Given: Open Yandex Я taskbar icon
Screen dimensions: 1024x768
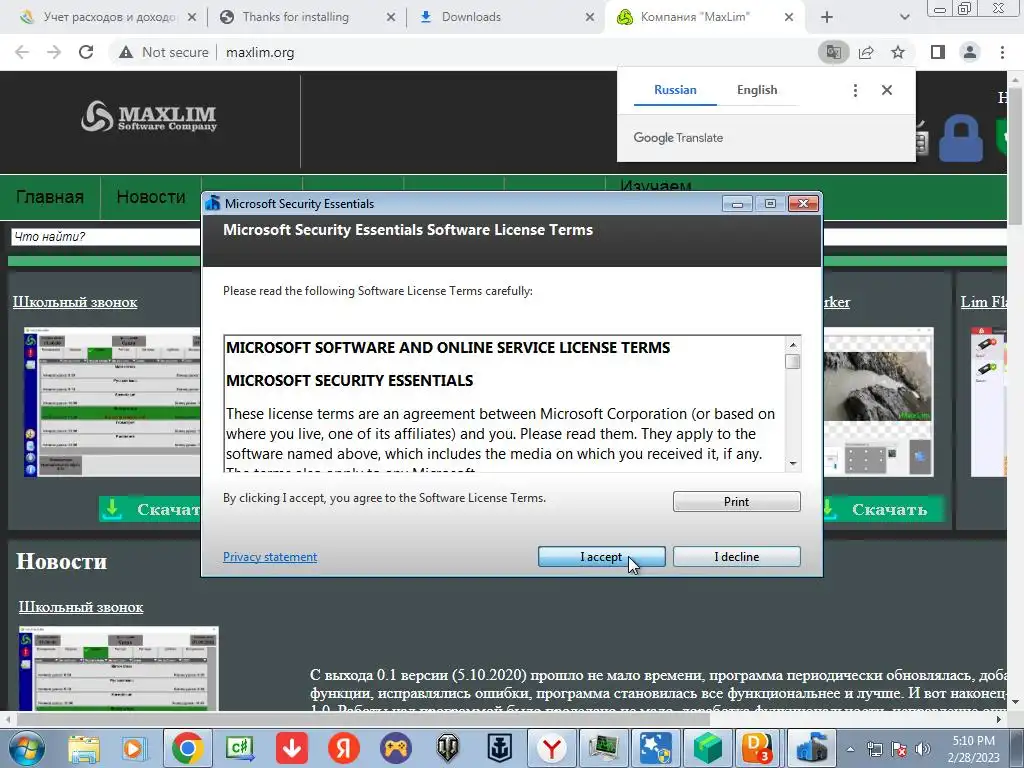Looking at the screenshot, I should (344, 748).
